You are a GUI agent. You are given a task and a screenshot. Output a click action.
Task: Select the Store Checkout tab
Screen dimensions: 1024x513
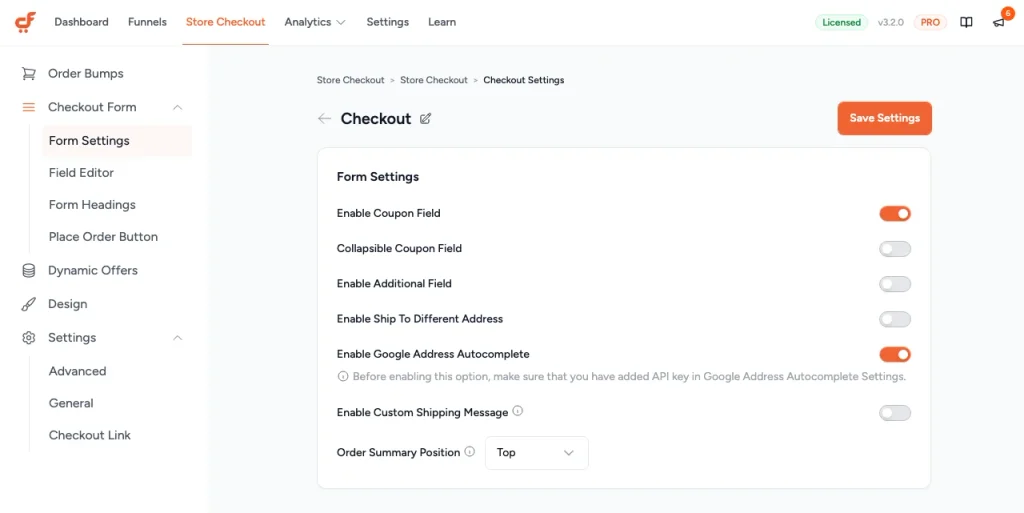225,22
